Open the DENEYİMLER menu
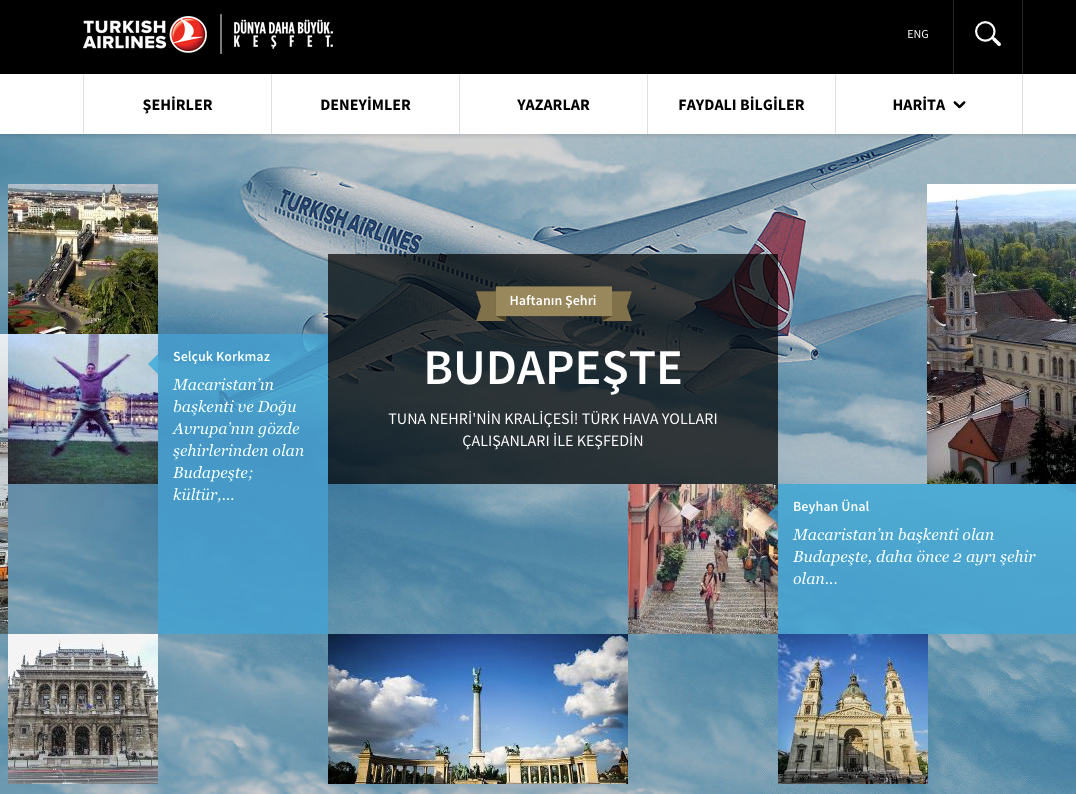The image size is (1076, 794). (x=365, y=104)
